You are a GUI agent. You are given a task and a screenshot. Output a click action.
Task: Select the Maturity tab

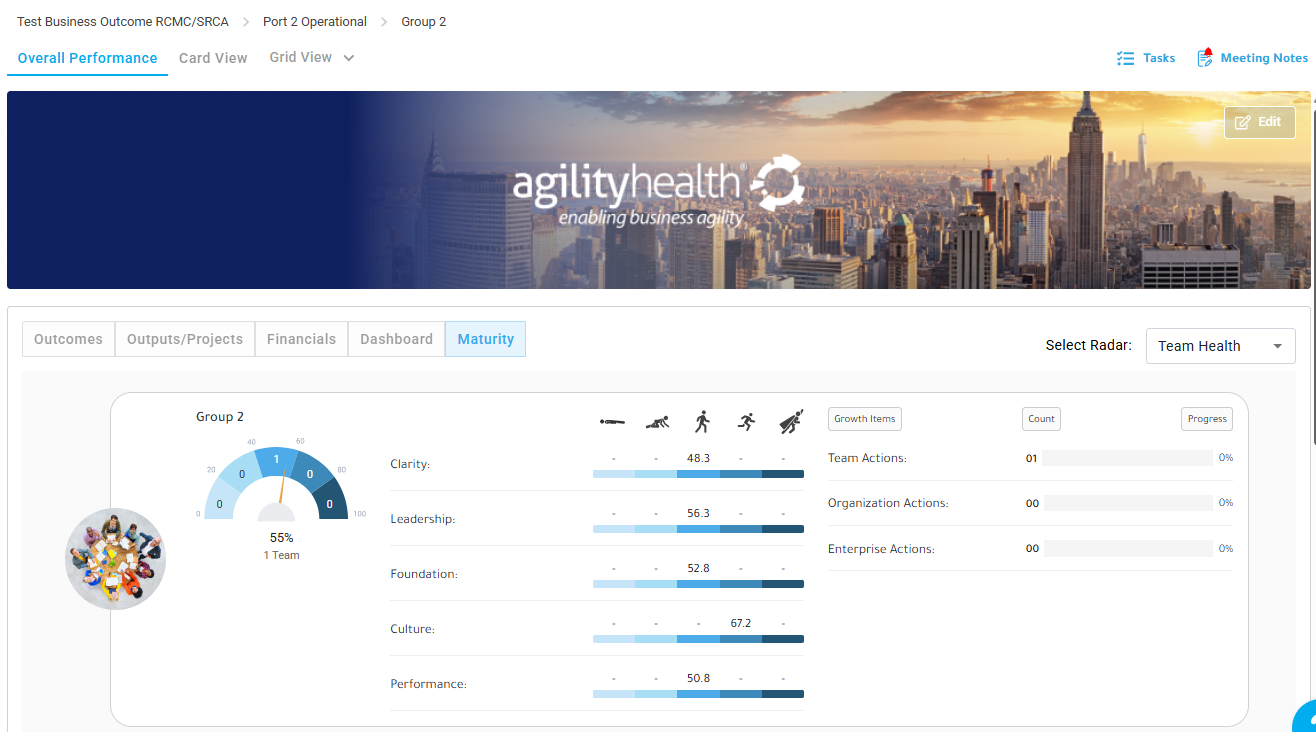(485, 339)
